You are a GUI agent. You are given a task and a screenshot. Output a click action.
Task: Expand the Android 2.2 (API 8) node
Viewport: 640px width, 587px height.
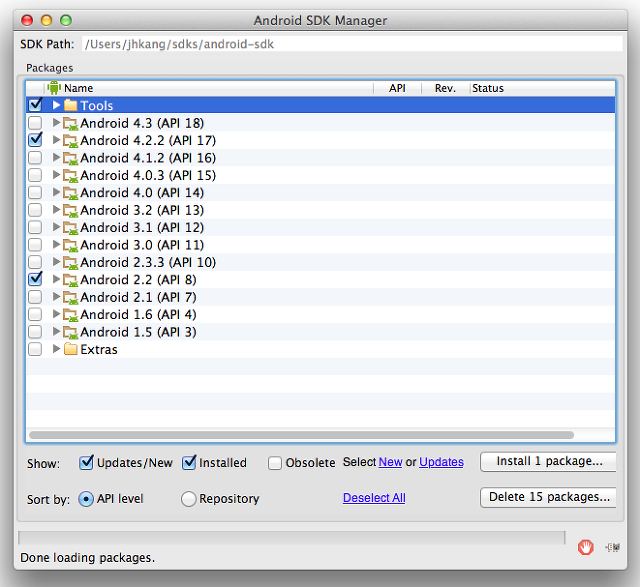click(x=56, y=279)
